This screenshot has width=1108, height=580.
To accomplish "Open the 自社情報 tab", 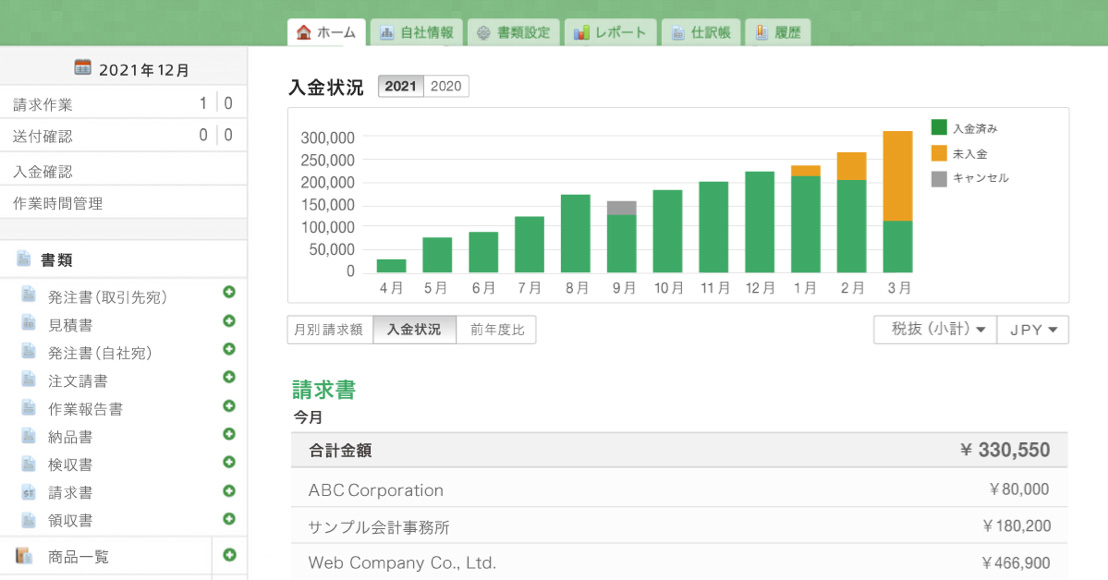I will (x=415, y=31).
